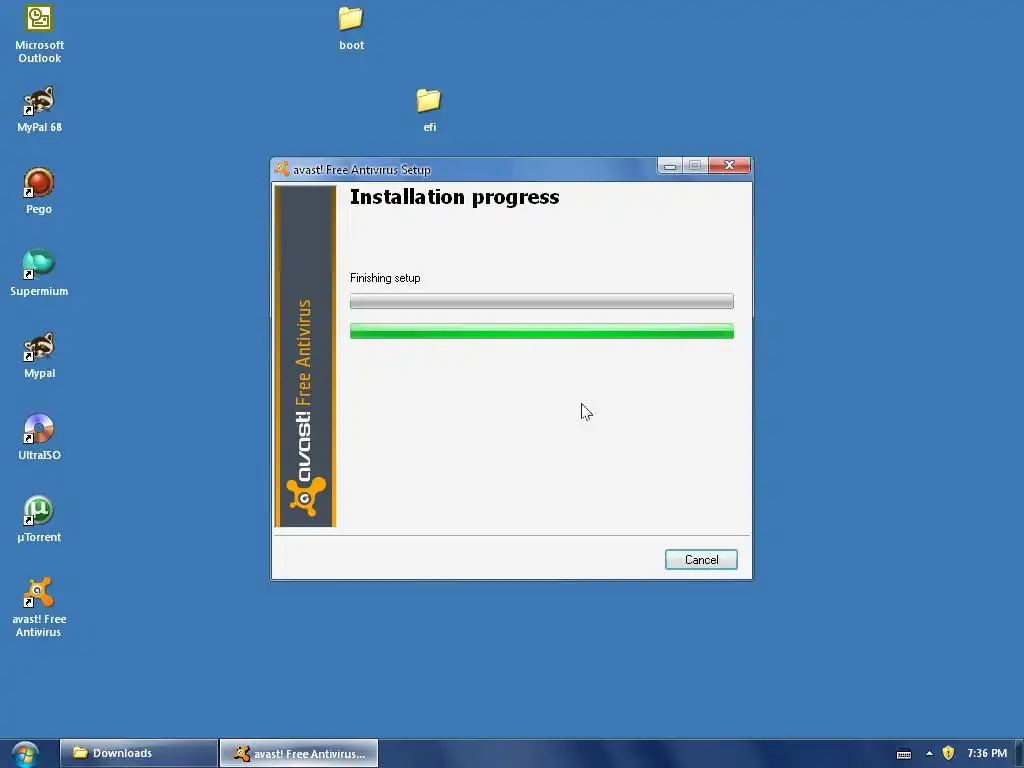Click the green overall progress bar

541,331
